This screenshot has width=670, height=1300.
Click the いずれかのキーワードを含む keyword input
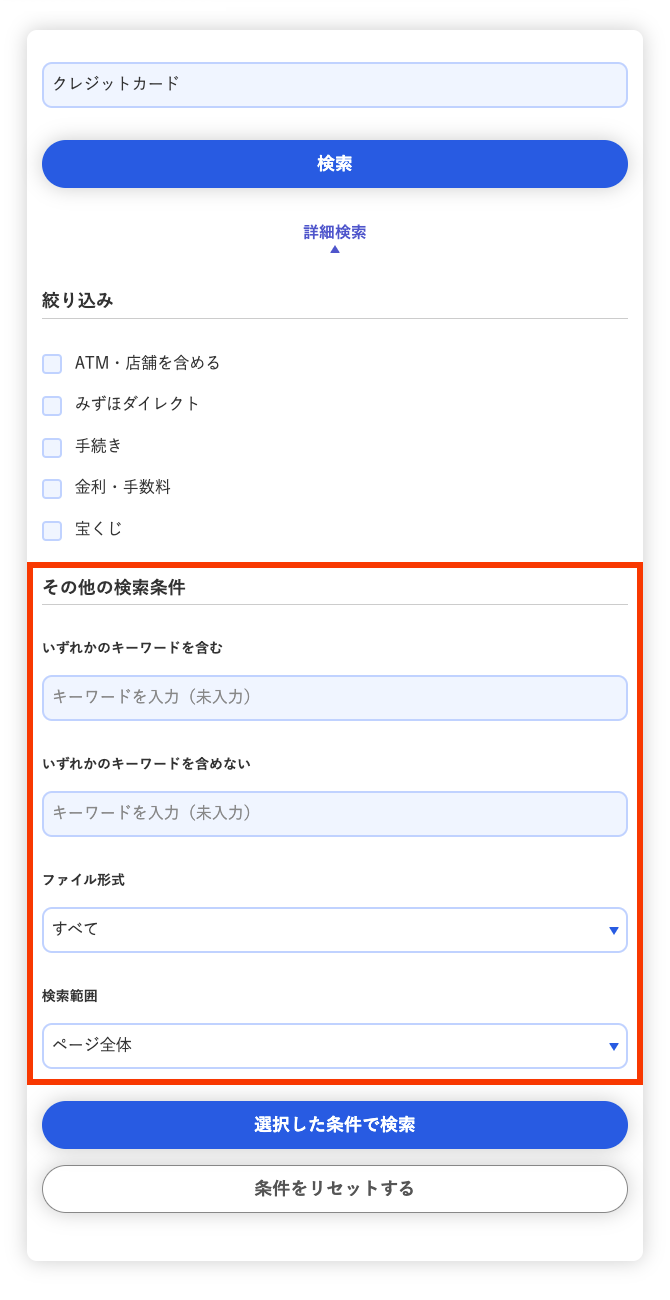(x=335, y=698)
